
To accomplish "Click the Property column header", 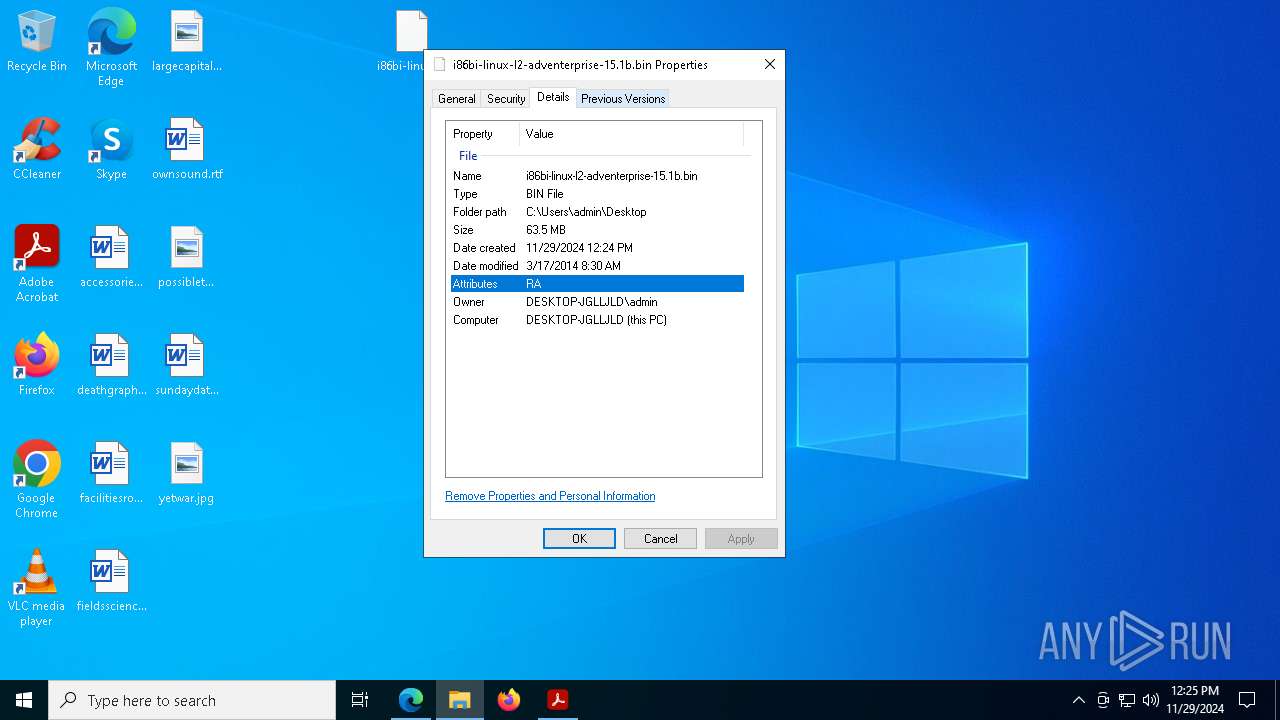I will tap(483, 134).
